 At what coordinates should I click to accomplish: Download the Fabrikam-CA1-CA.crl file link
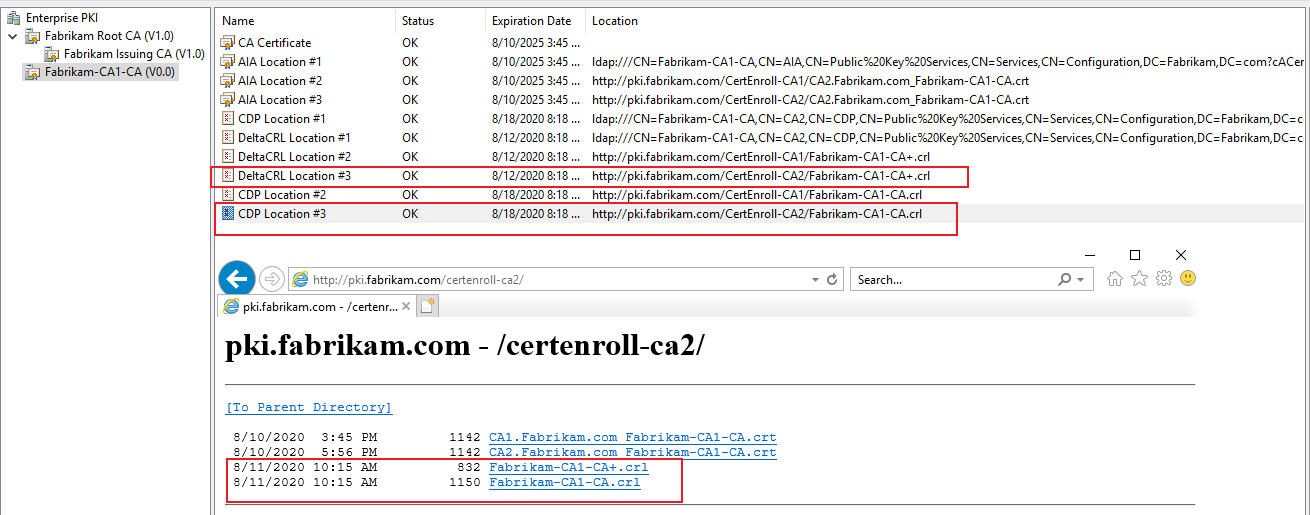[x=564, y=483]
